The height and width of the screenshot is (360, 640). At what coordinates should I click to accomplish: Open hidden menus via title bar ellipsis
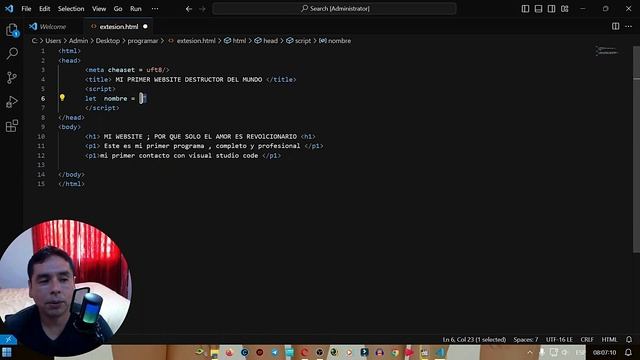155,9
